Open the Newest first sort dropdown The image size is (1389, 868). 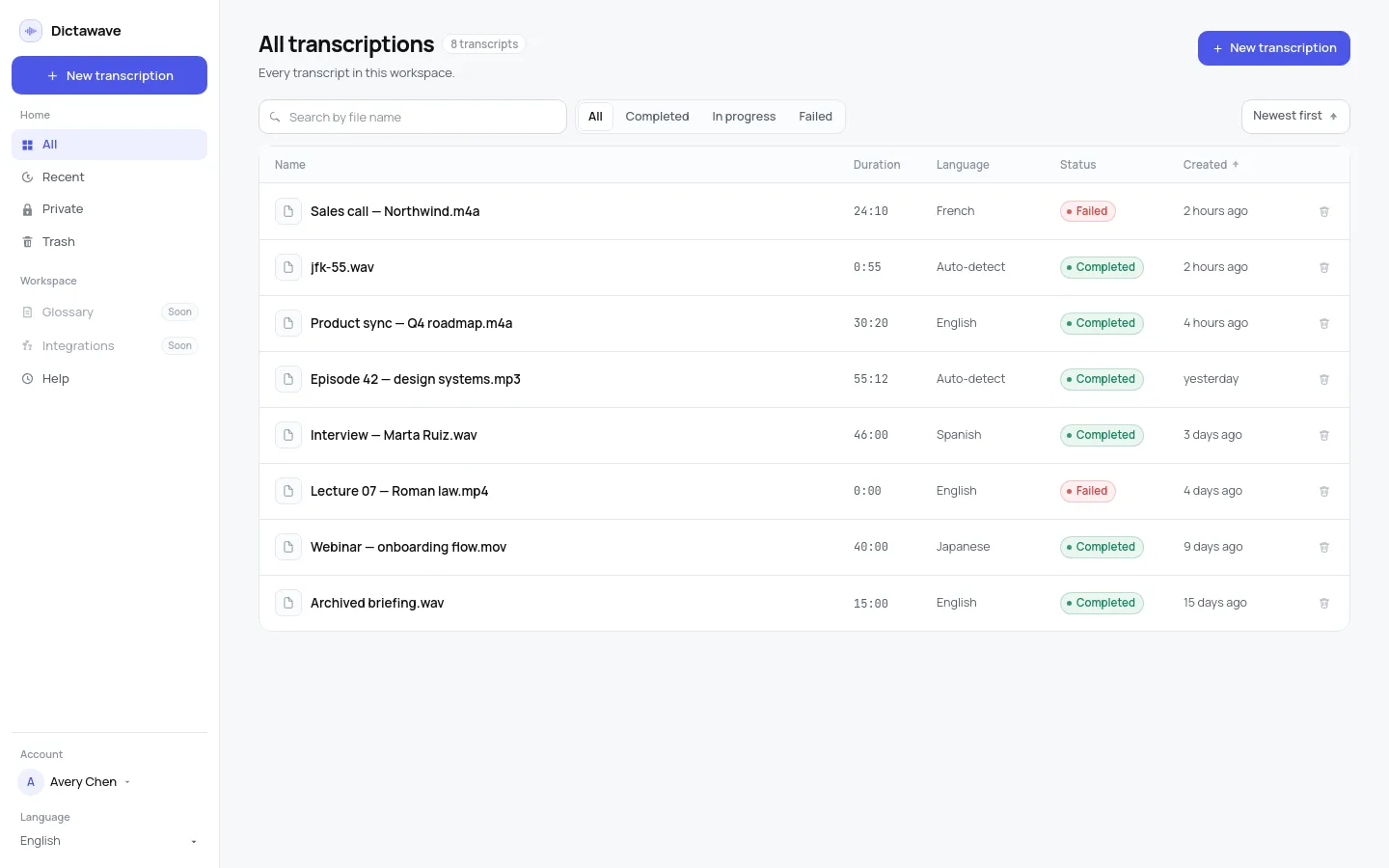click(1295, 116)
